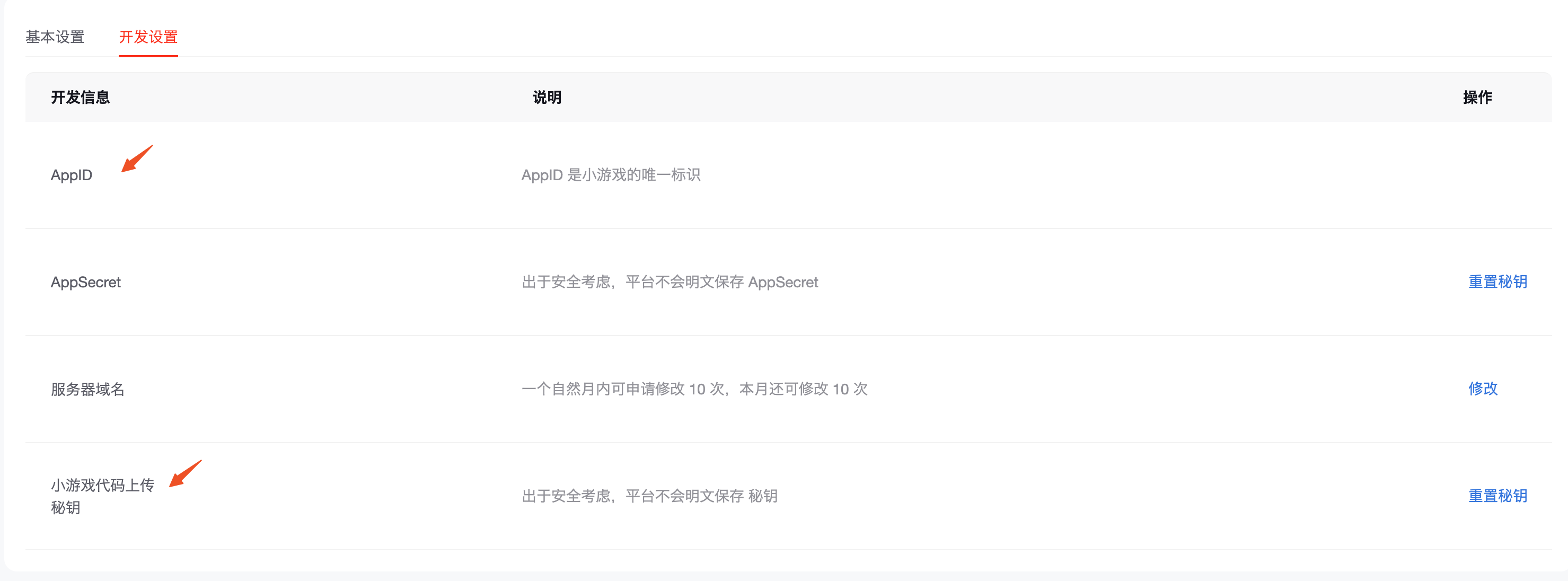The height and width of the screenshot is (581, 1568).
Task: Click the upload key security description text
Action: (x=649, y=496)
